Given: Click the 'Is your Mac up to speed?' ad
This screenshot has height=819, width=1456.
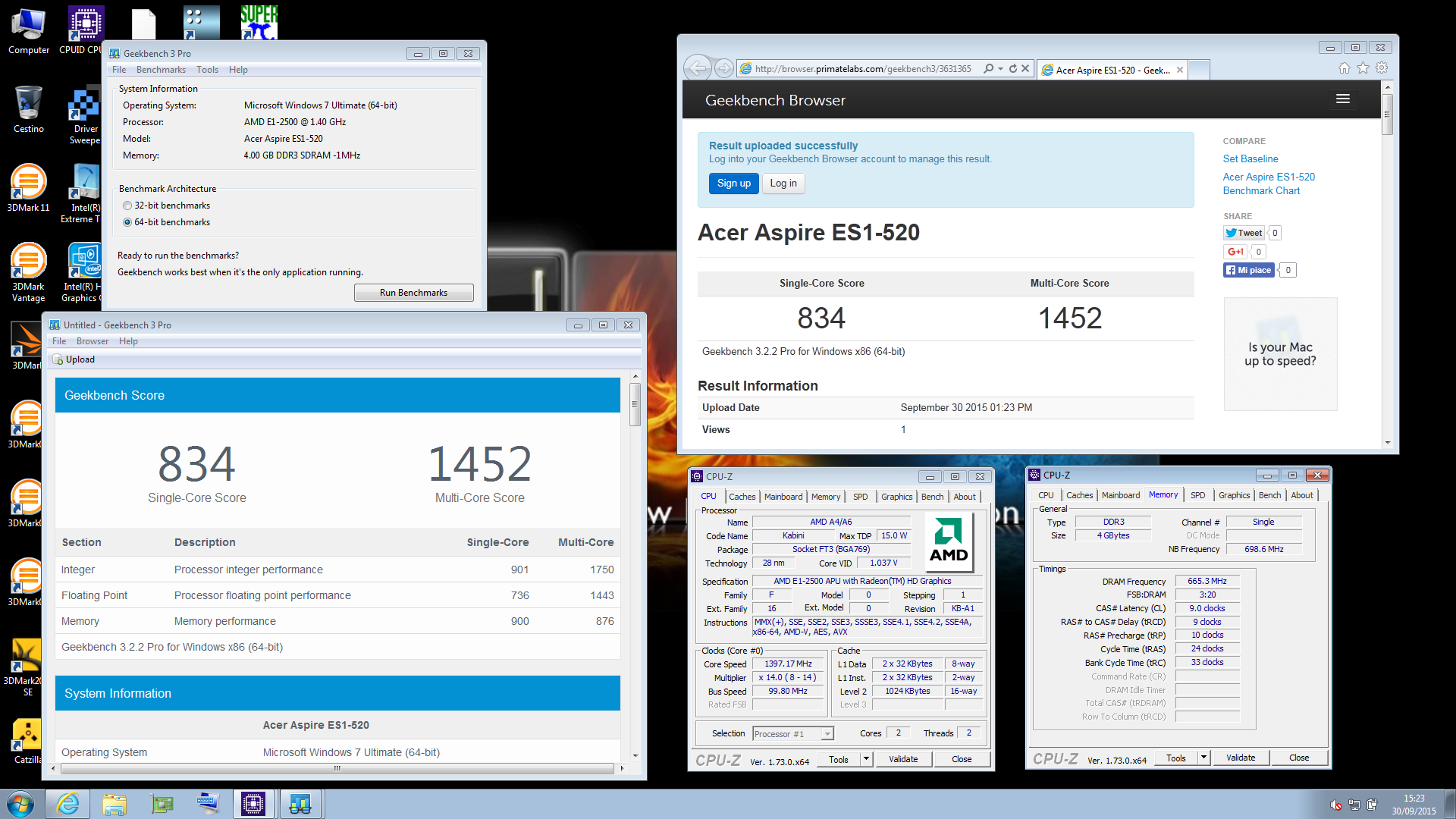Looking at the screenshot, I should (x=1280, y=354).
